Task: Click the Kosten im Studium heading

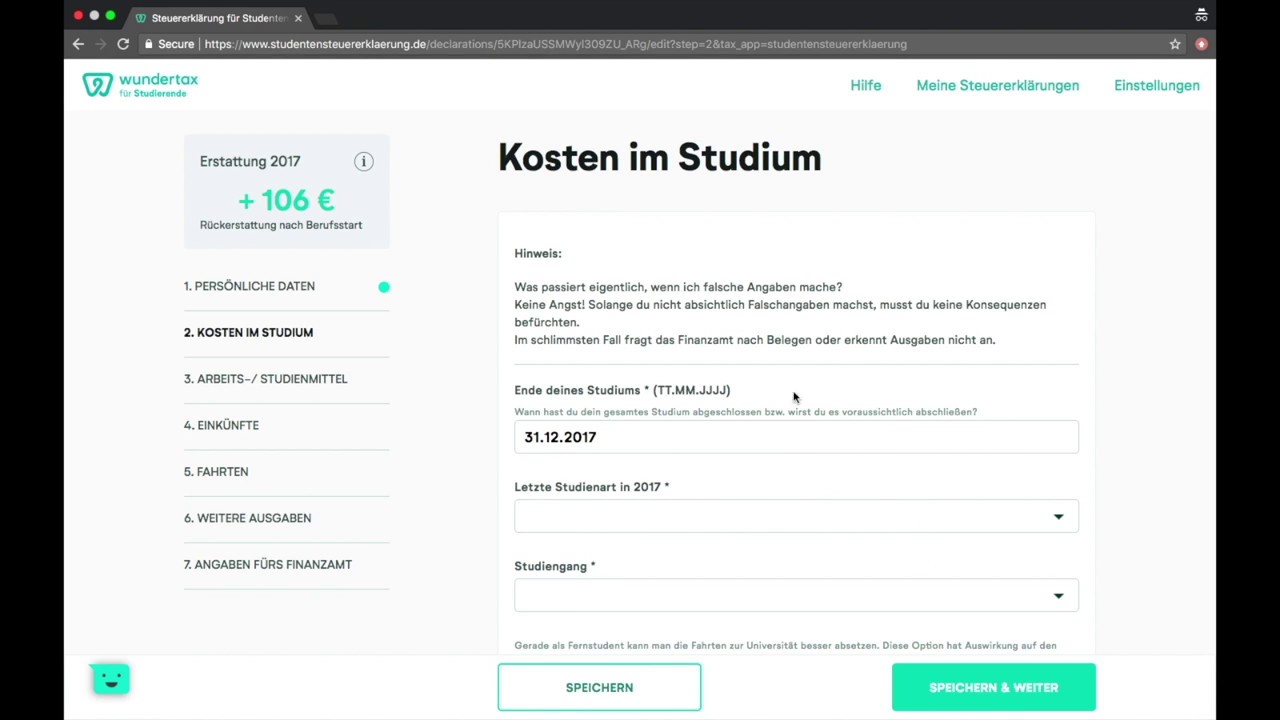Action: tap(660, 157)
